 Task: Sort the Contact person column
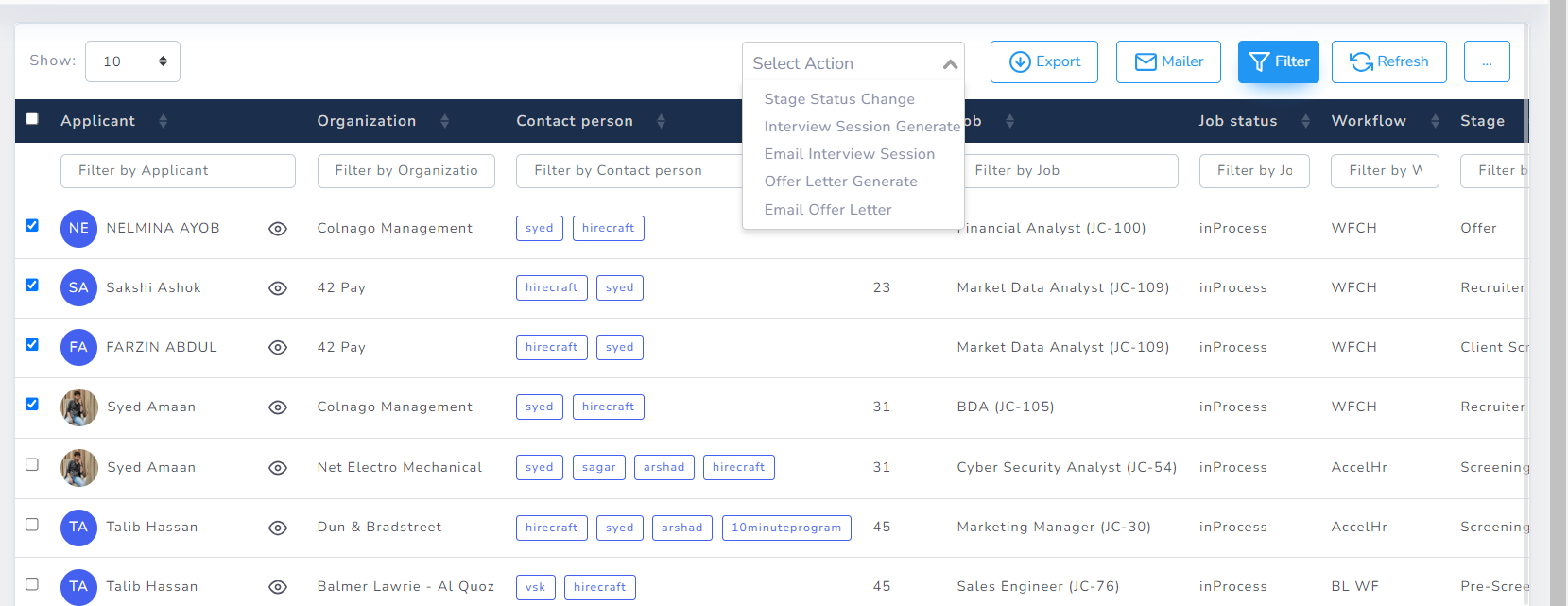pos(661,121)
